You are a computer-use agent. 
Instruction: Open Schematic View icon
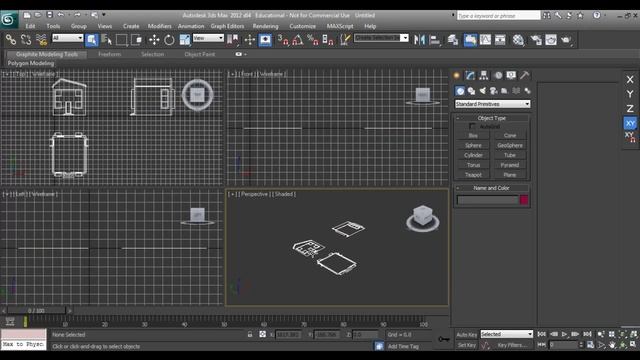(500, 40)
